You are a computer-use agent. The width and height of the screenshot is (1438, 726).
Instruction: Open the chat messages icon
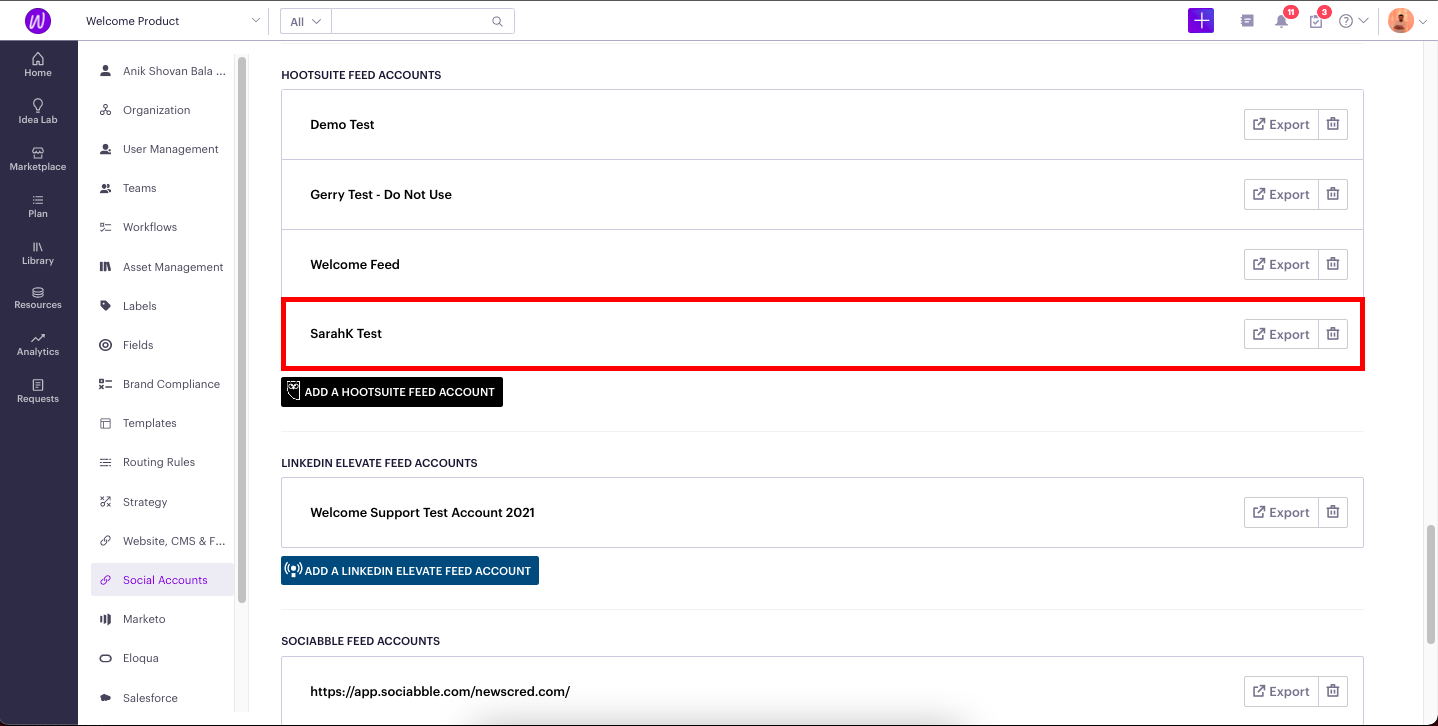1247,21
